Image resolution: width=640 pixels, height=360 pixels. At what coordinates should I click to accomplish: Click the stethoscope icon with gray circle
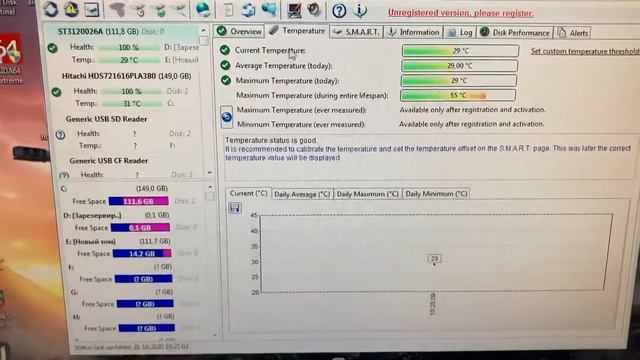tap(139, 10)
